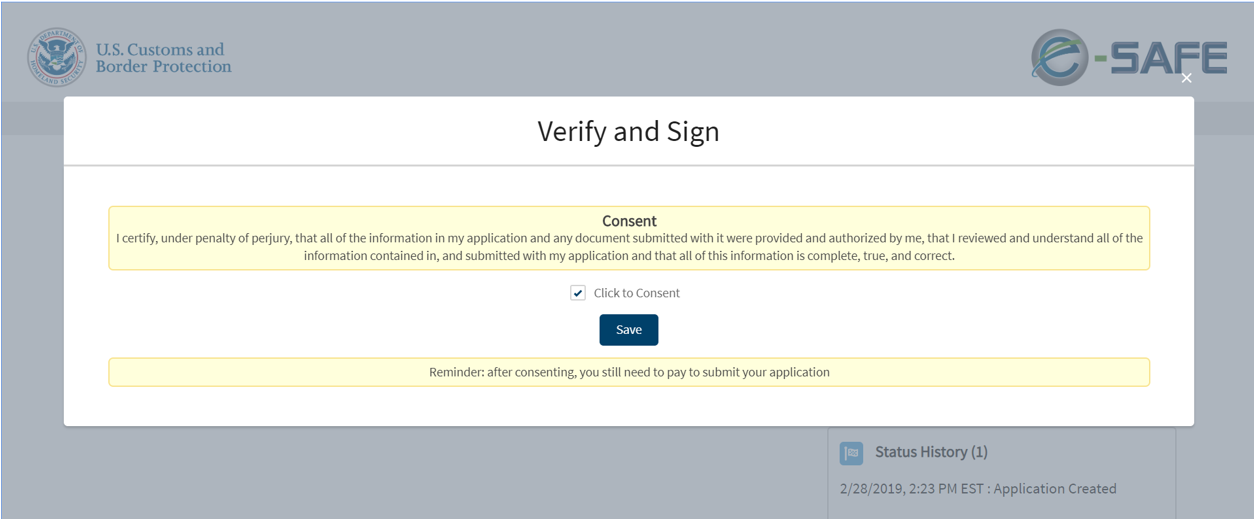
Task: Open U.S. Customs and Border Protection link
Action: click(x=163, y=58)
